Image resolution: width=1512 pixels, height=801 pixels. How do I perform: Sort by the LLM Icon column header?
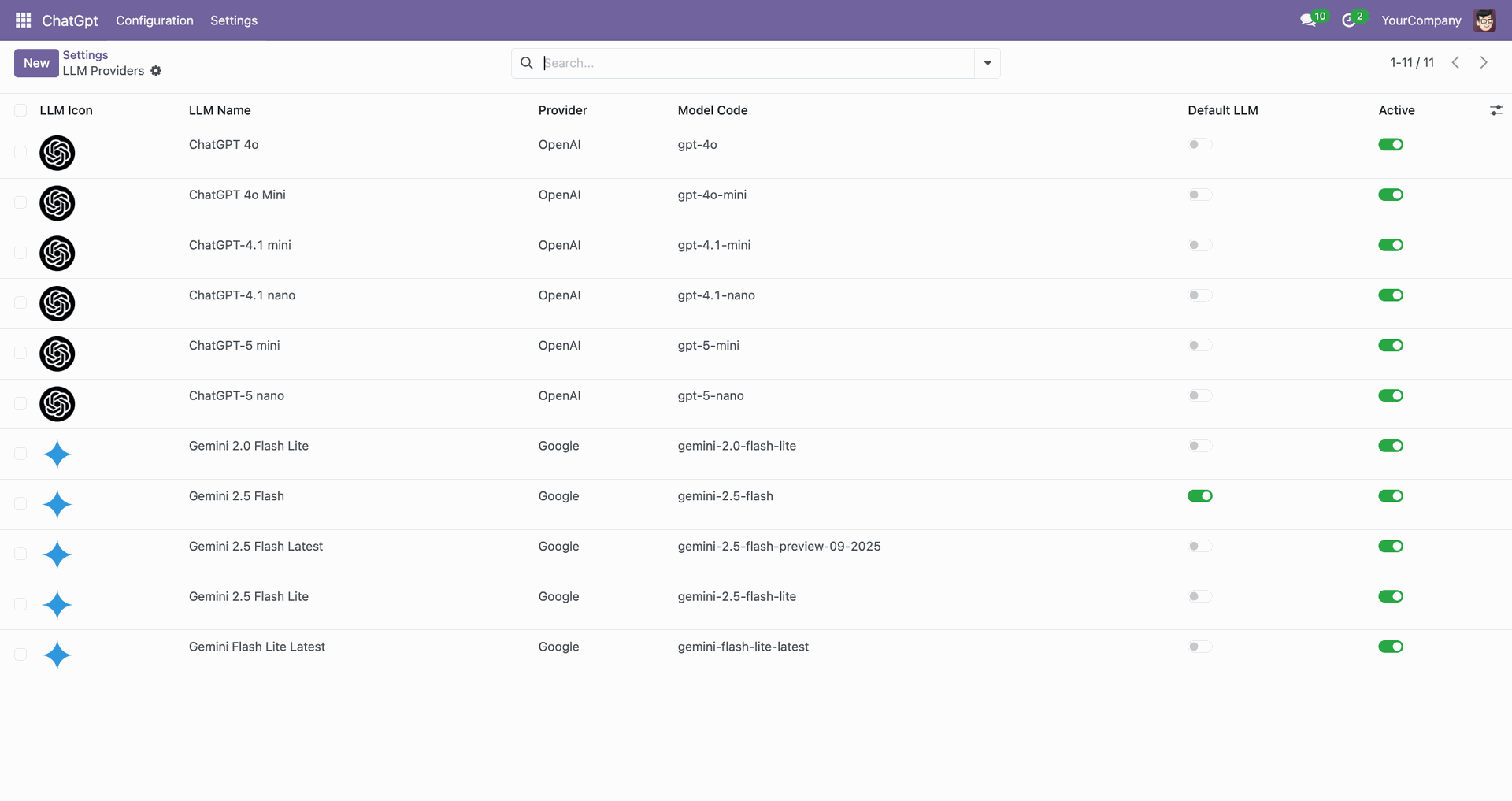coord(66,110)
